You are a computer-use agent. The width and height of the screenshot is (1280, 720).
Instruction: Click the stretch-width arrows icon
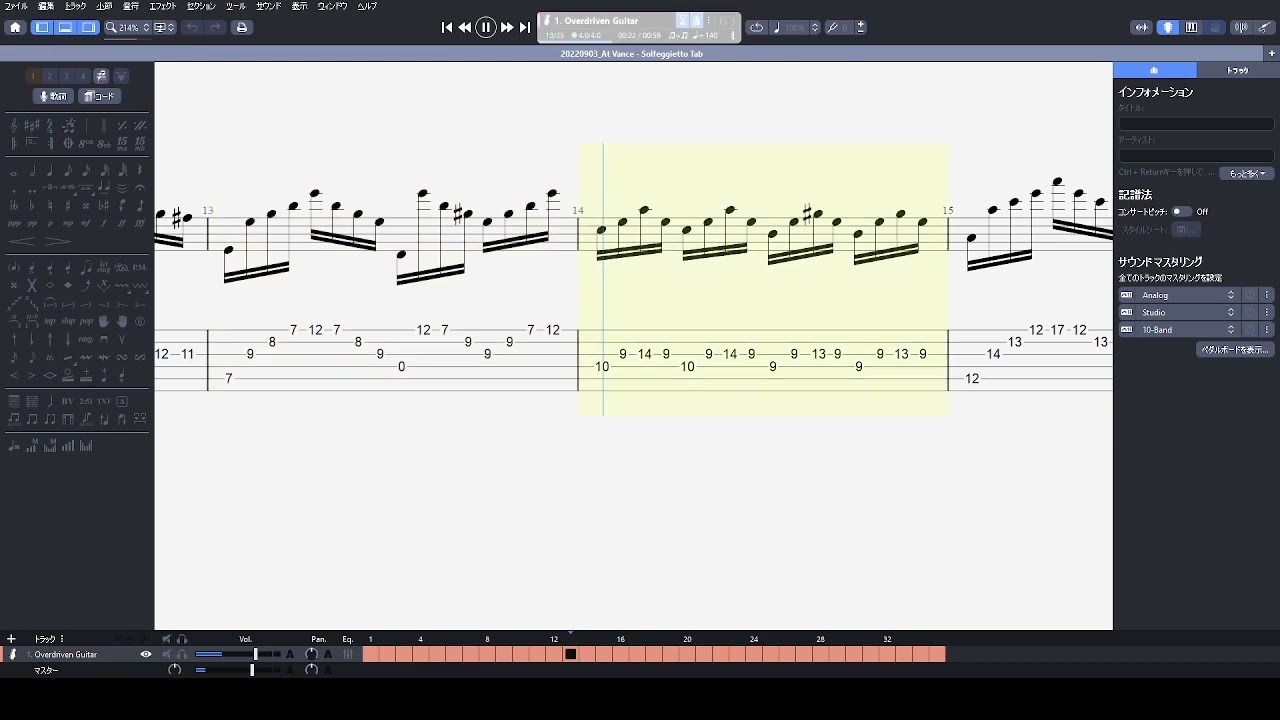point(1141,27)
